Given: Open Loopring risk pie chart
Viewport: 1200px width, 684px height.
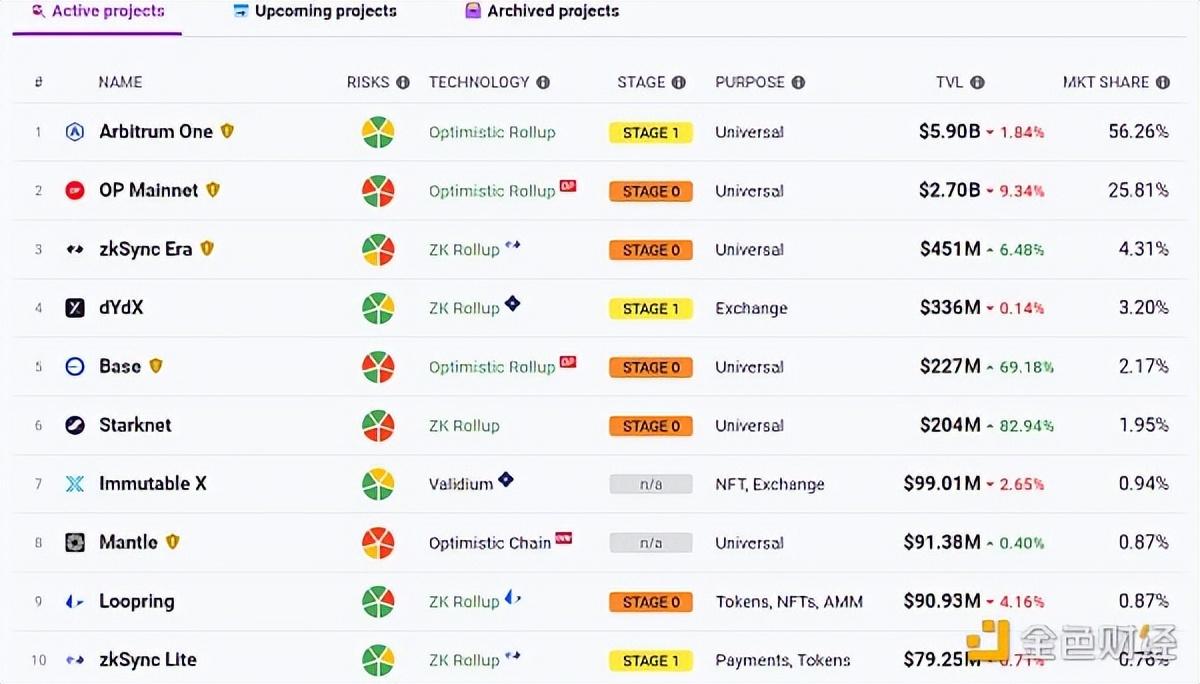Looking at the screenshot, I should point(378,602).
